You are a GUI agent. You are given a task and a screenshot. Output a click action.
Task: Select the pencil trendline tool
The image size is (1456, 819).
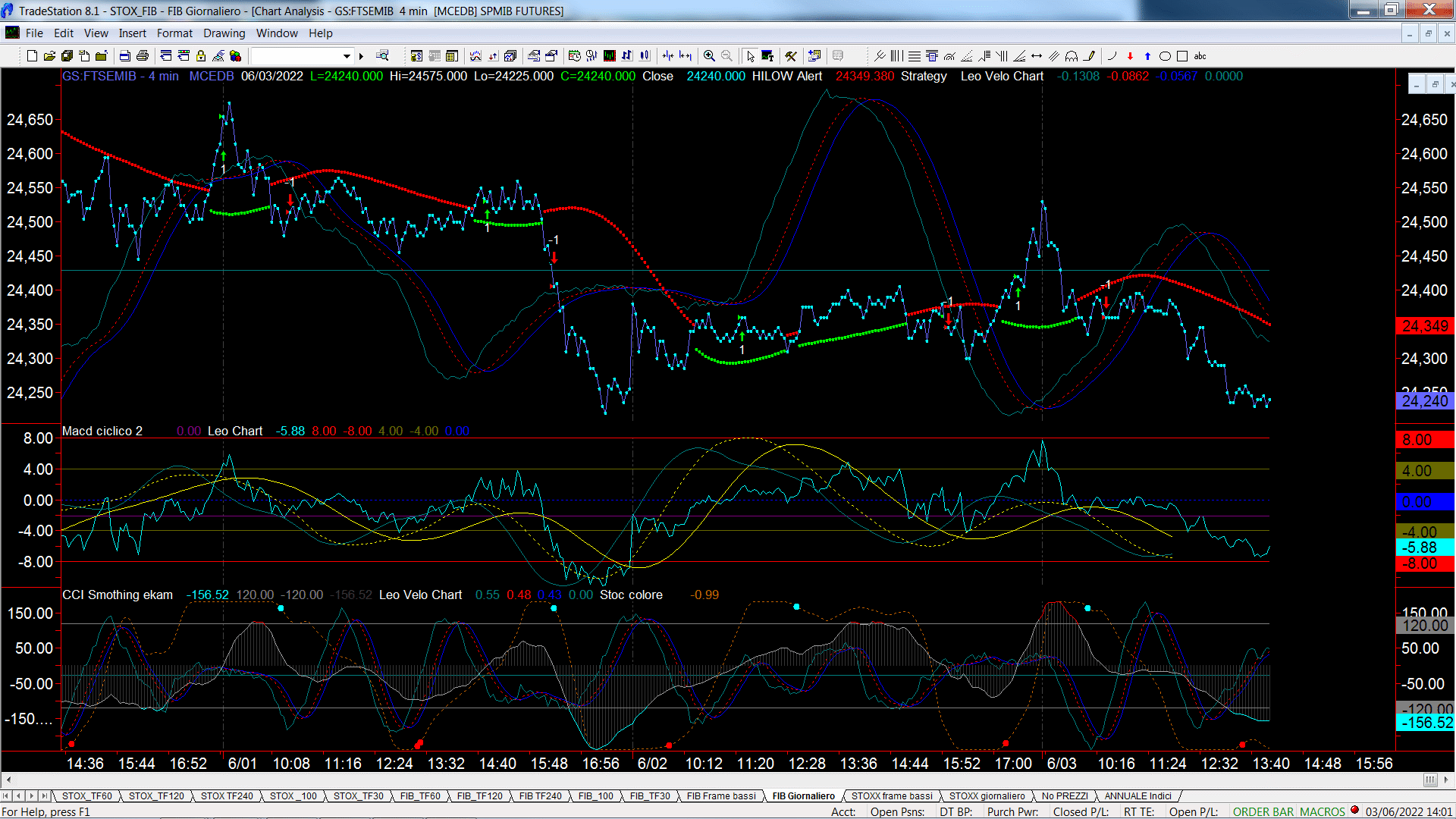[x=1089, y=56]
